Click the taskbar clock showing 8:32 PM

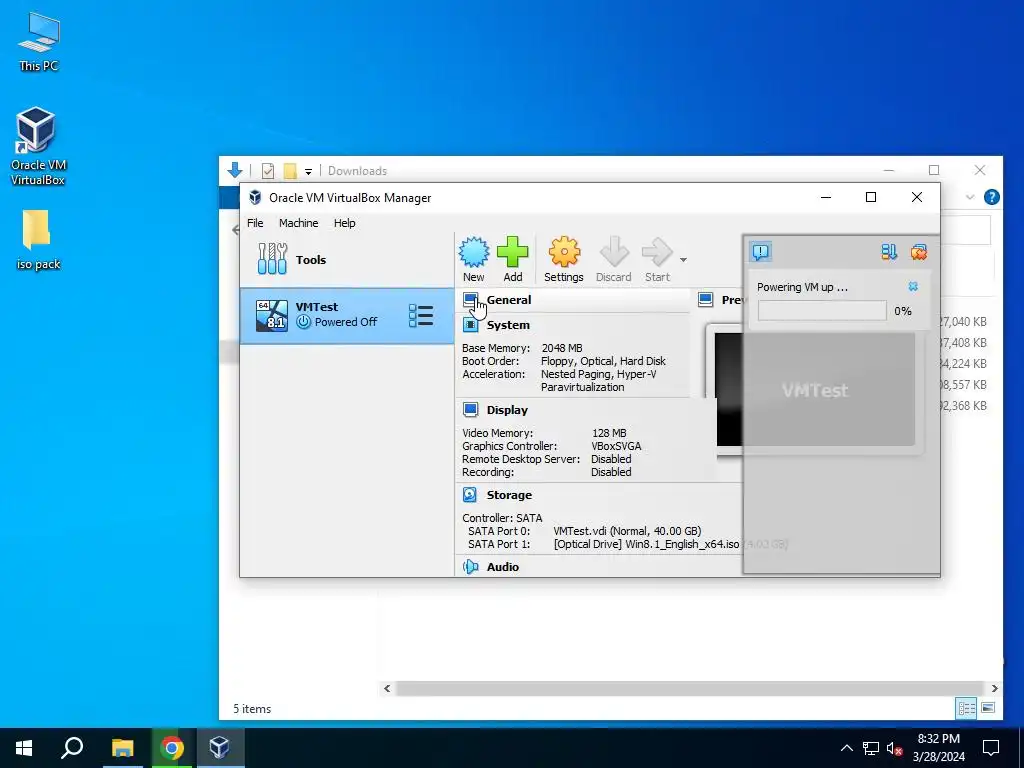click(938, 748)
